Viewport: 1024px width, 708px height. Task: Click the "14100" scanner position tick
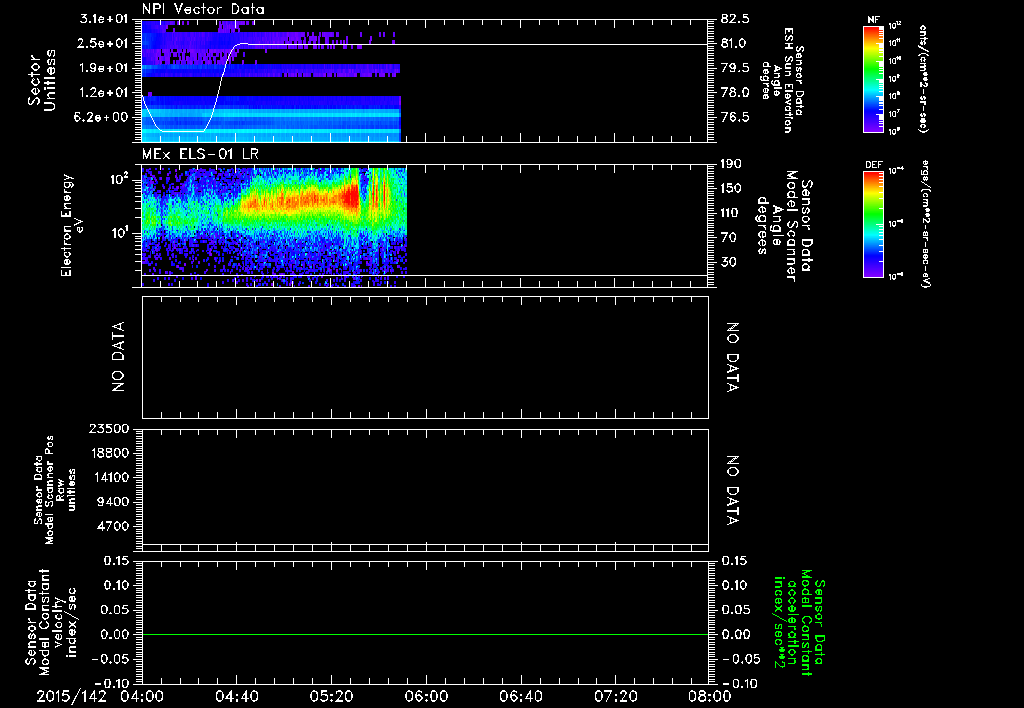click(x=110, y=477)
